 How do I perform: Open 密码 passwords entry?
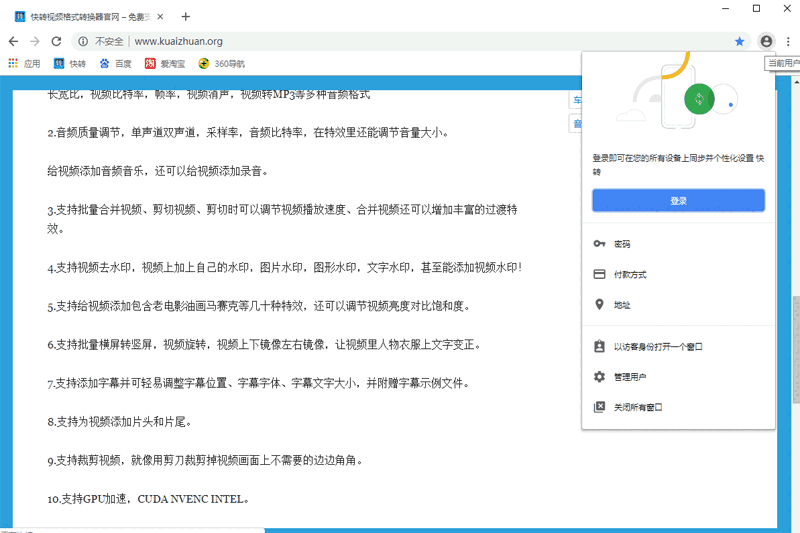622,244
